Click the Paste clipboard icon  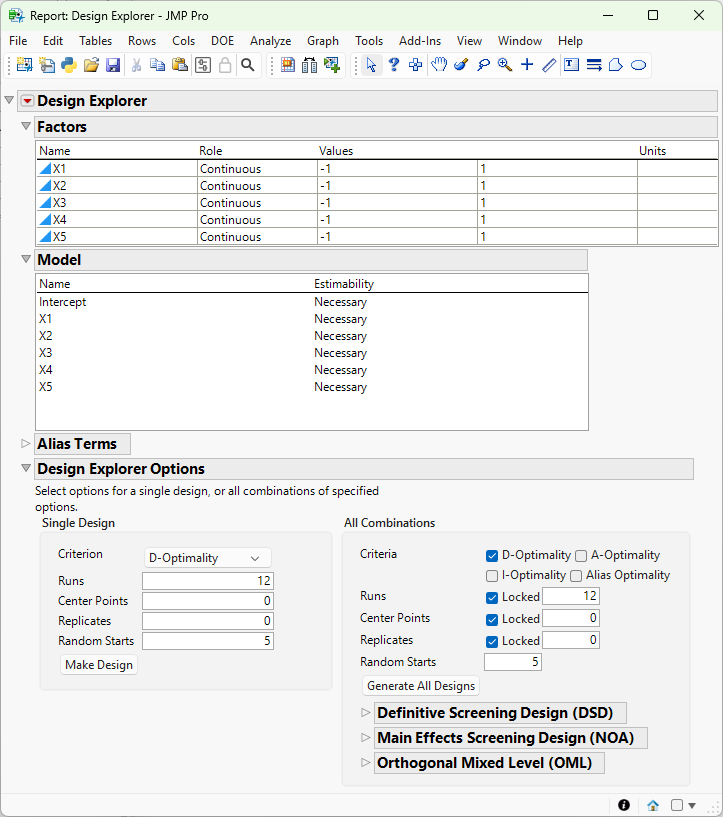pyautogui.click(x=180, y=65)
